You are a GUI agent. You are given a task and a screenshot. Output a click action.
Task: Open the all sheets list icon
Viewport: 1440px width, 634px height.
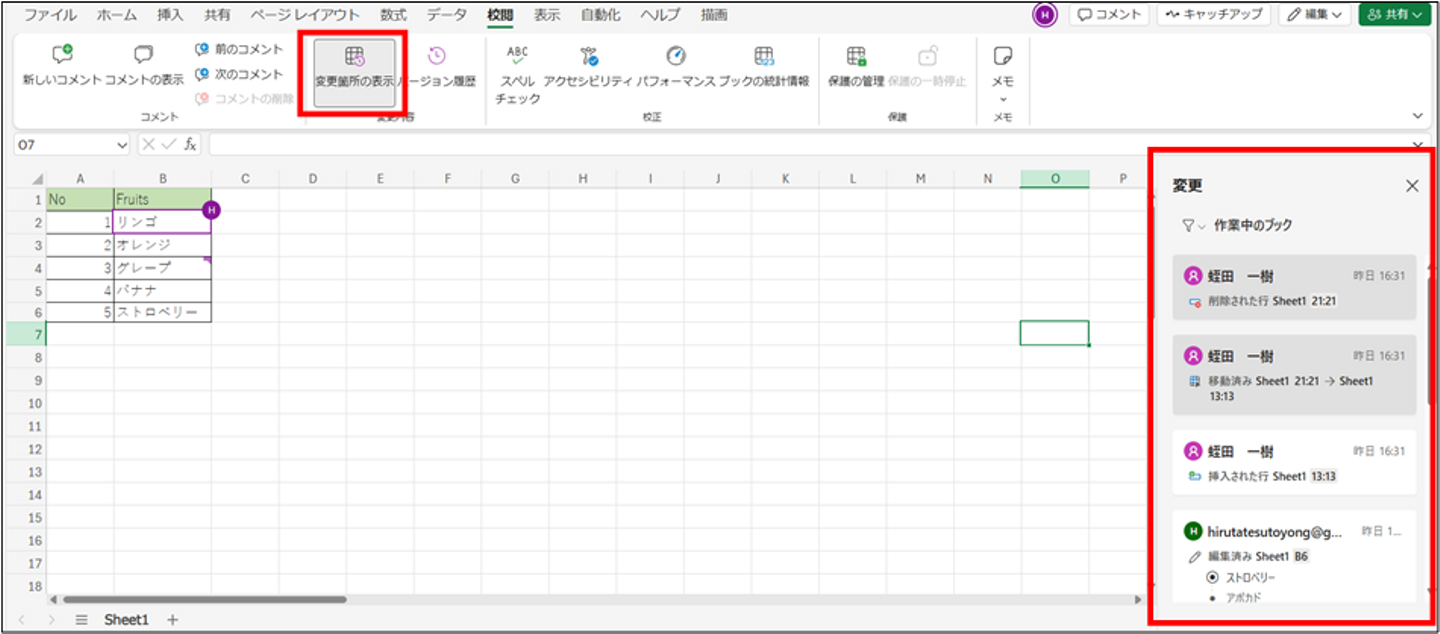point(82,620)
